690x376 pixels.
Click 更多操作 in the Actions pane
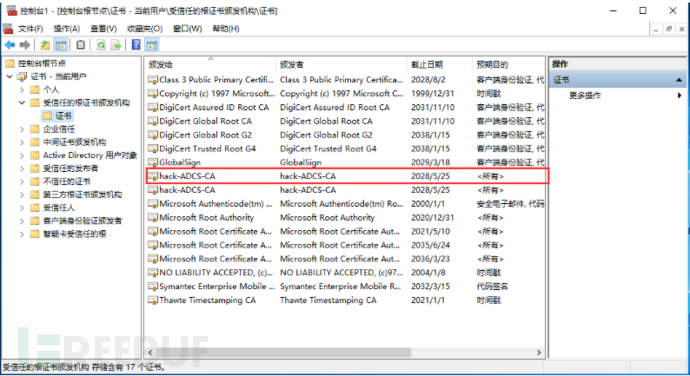tap(585, 95)
